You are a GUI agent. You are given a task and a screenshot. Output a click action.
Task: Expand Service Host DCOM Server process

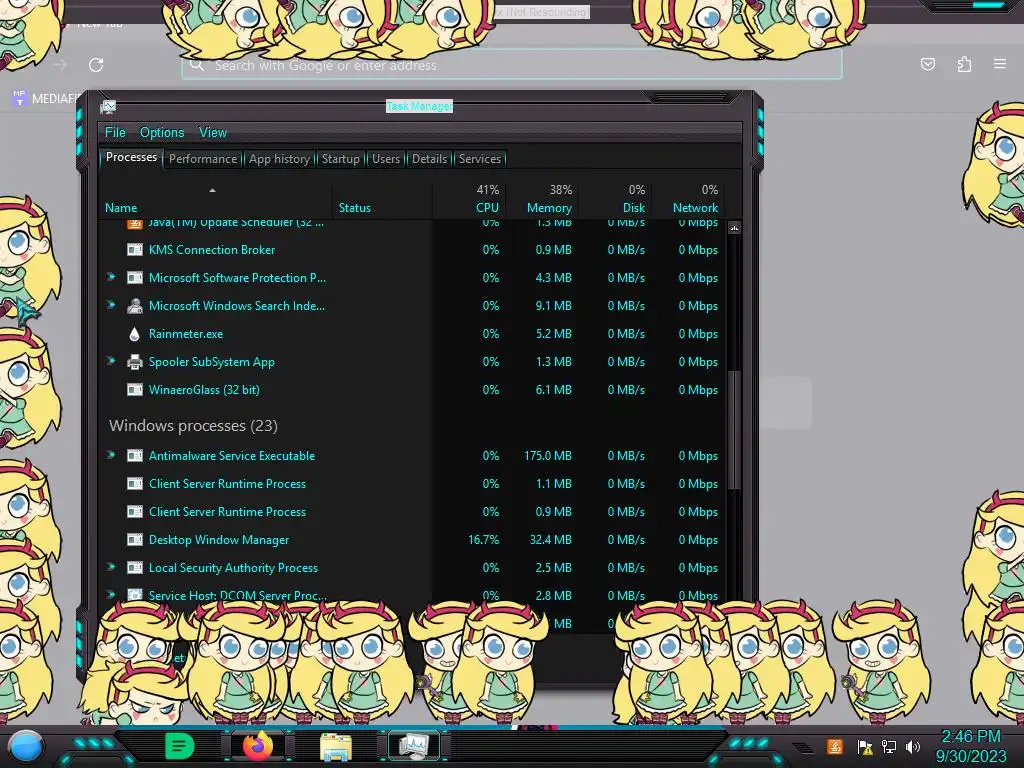(x=111, y=595)
